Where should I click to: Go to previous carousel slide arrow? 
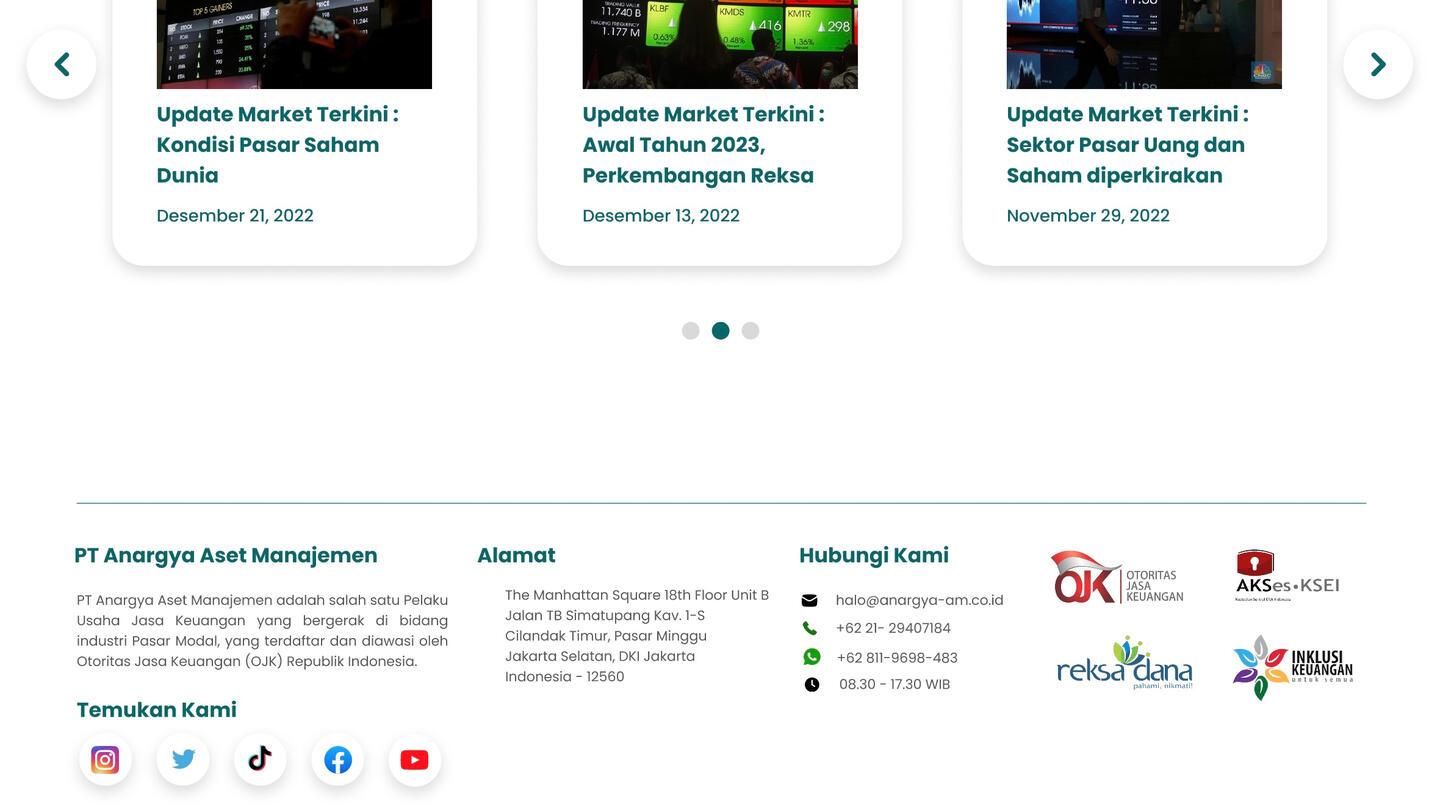(62, 65)
